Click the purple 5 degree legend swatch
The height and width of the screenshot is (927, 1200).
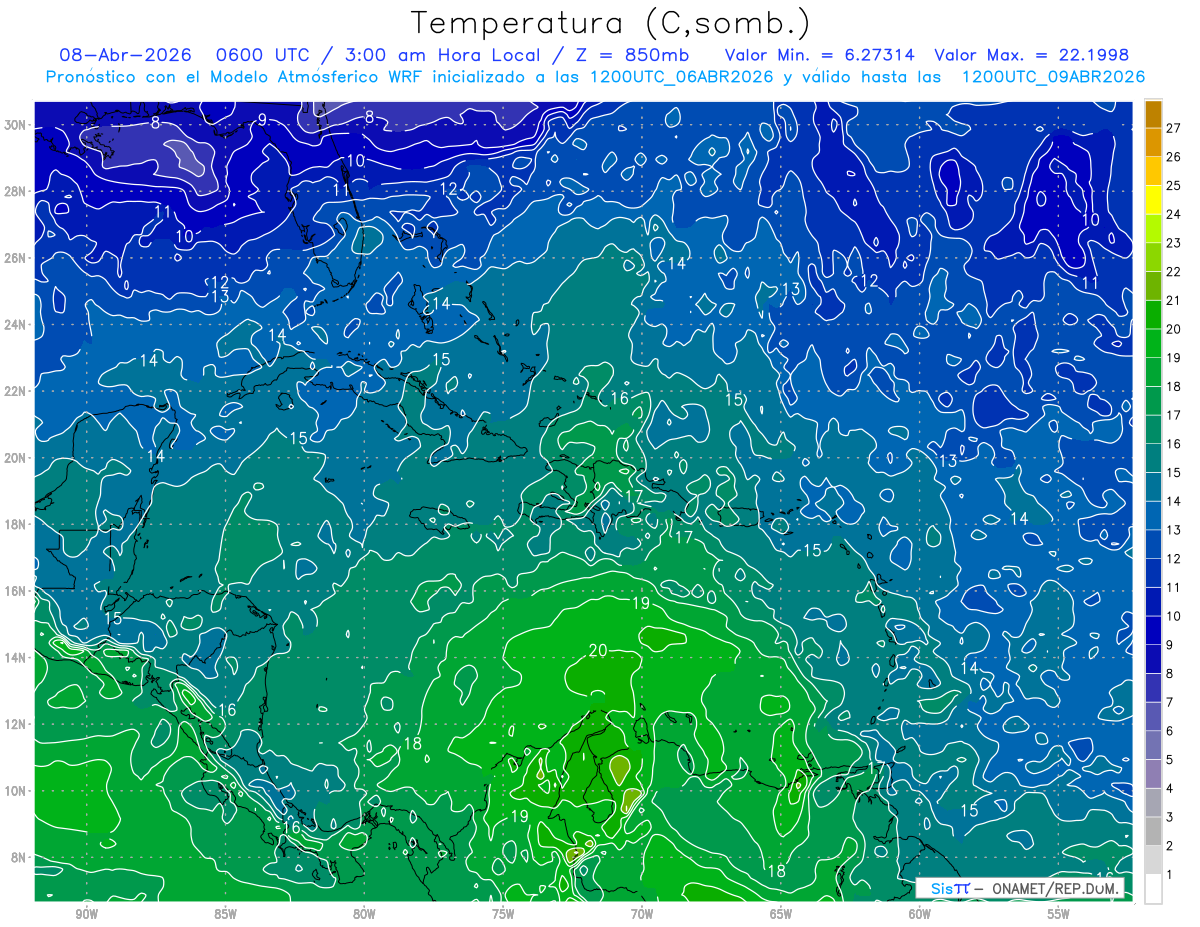click(x=1153, y=746)
